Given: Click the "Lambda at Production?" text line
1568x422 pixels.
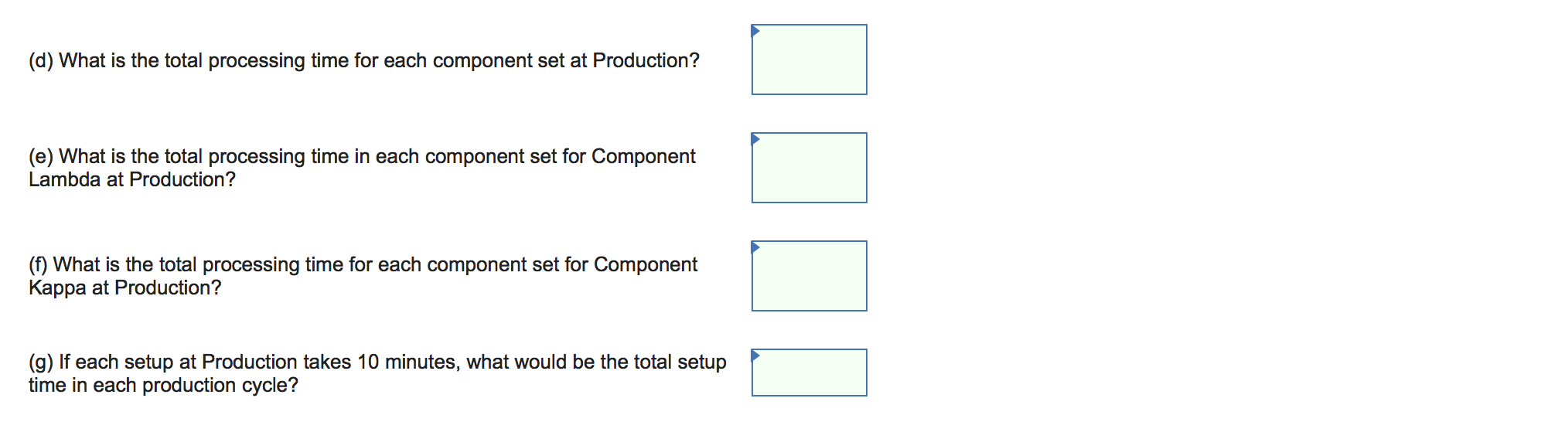Looking at the screenshot, I should 132,179.
